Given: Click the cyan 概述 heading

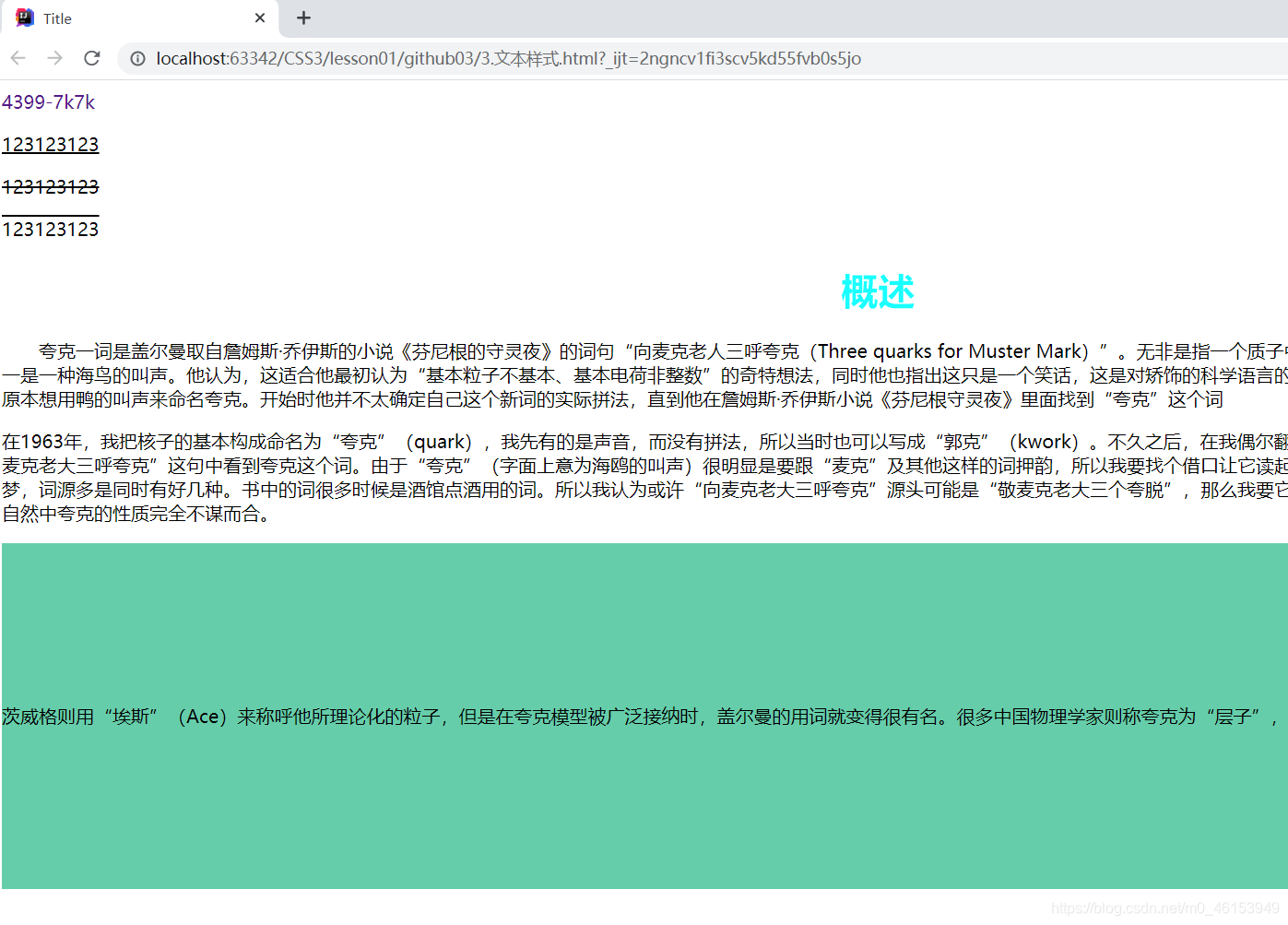Looking at the screenshot, I should coord(877,291).
